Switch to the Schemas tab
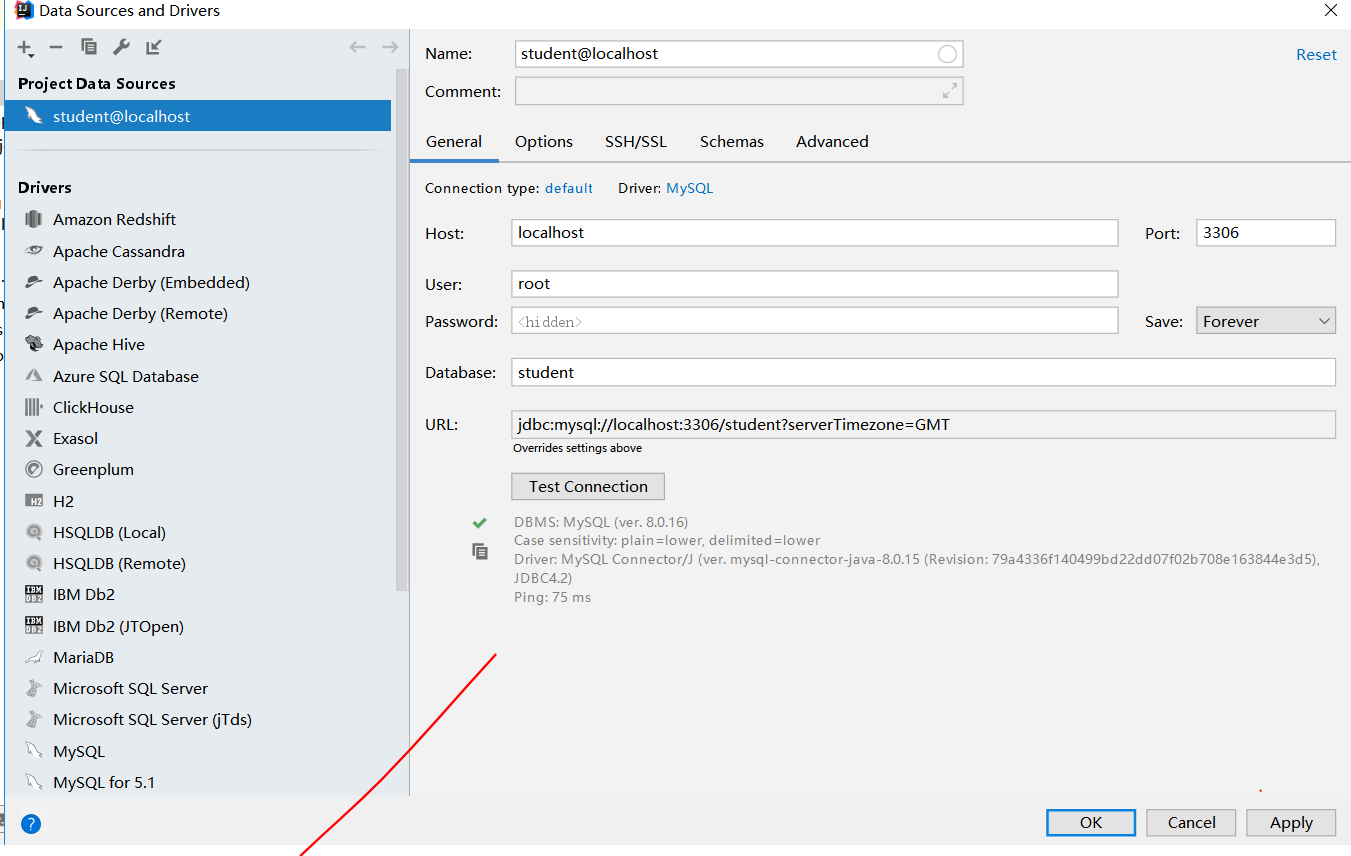Viewport: 1351px width, 856px height. click(x=731, y=141)
